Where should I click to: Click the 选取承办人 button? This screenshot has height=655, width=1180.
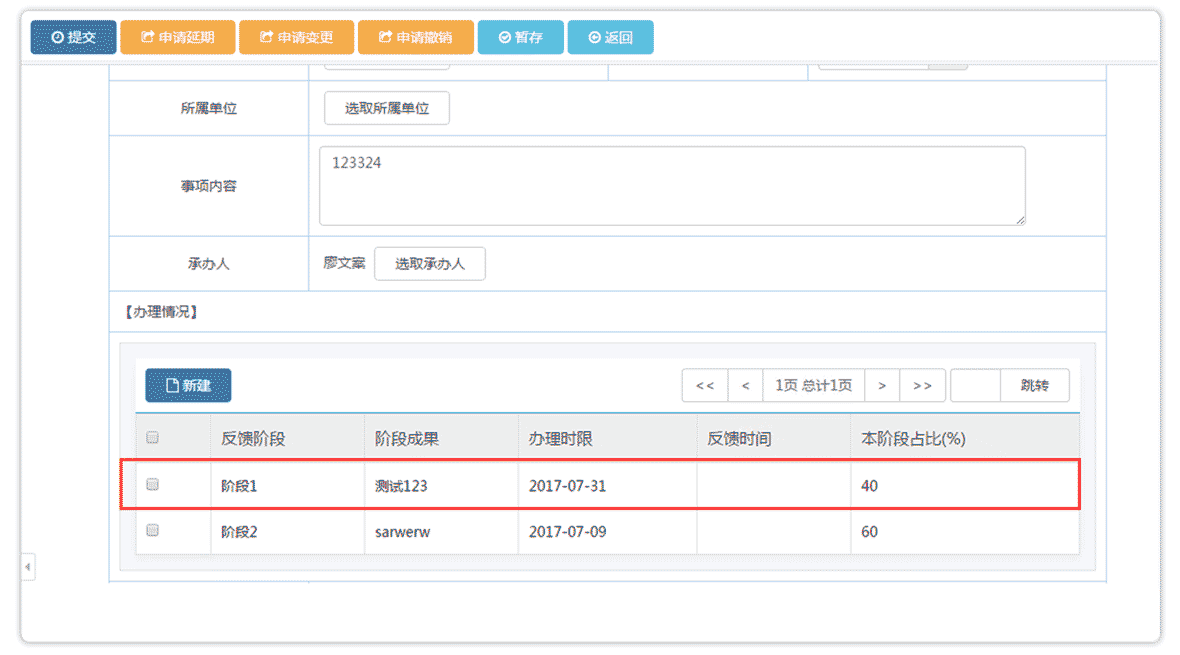[x=430, y=263]
